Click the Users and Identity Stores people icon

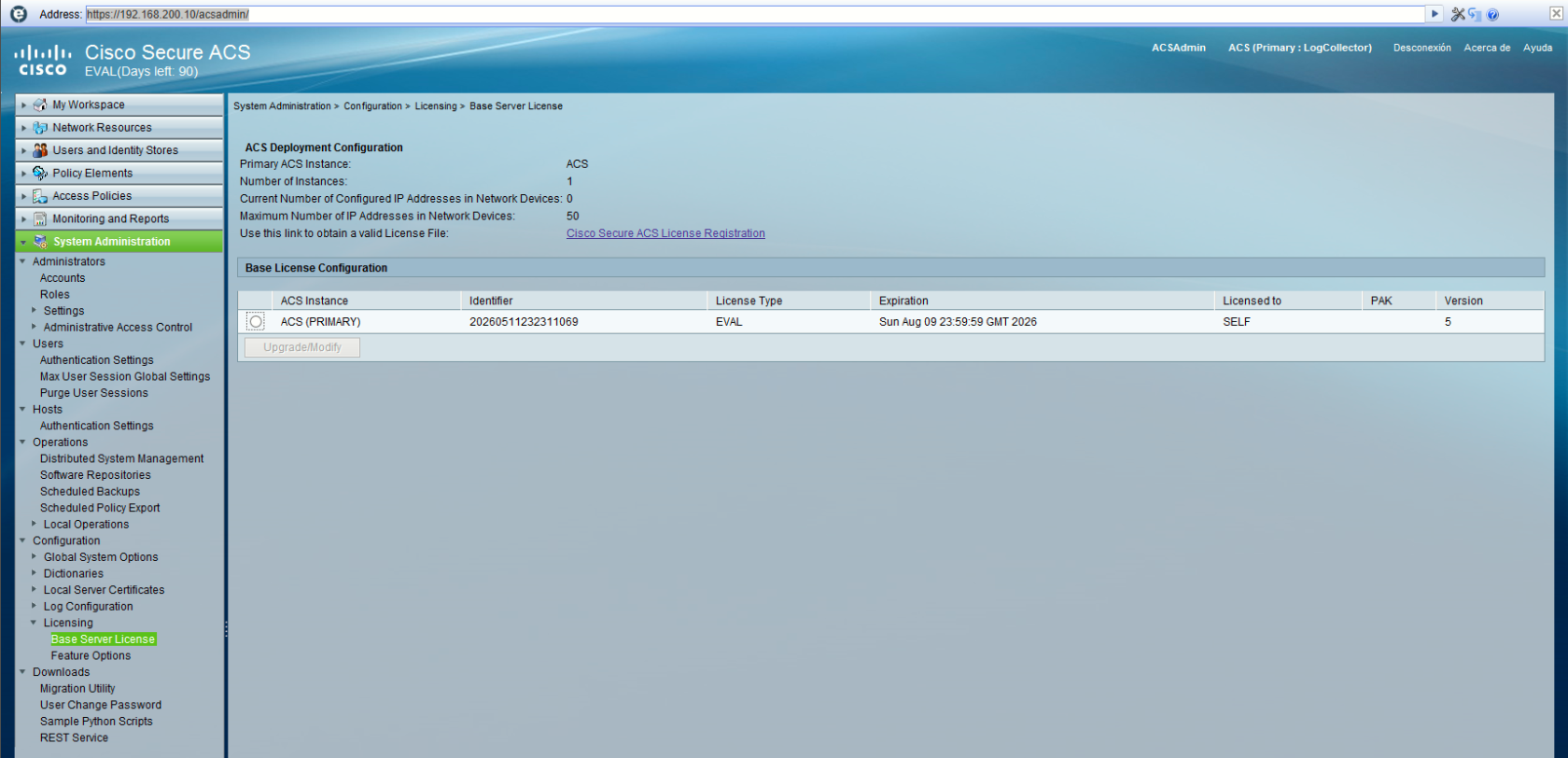(40, 150)
